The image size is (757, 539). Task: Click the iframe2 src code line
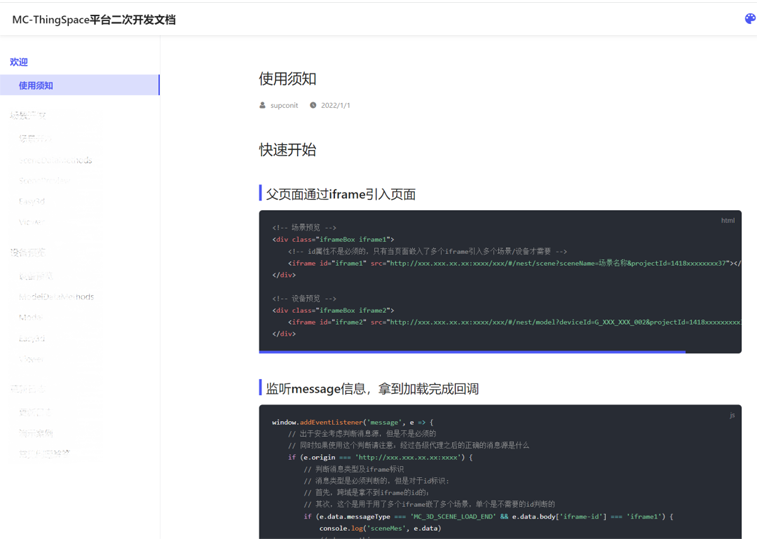(x=515, y=322)
